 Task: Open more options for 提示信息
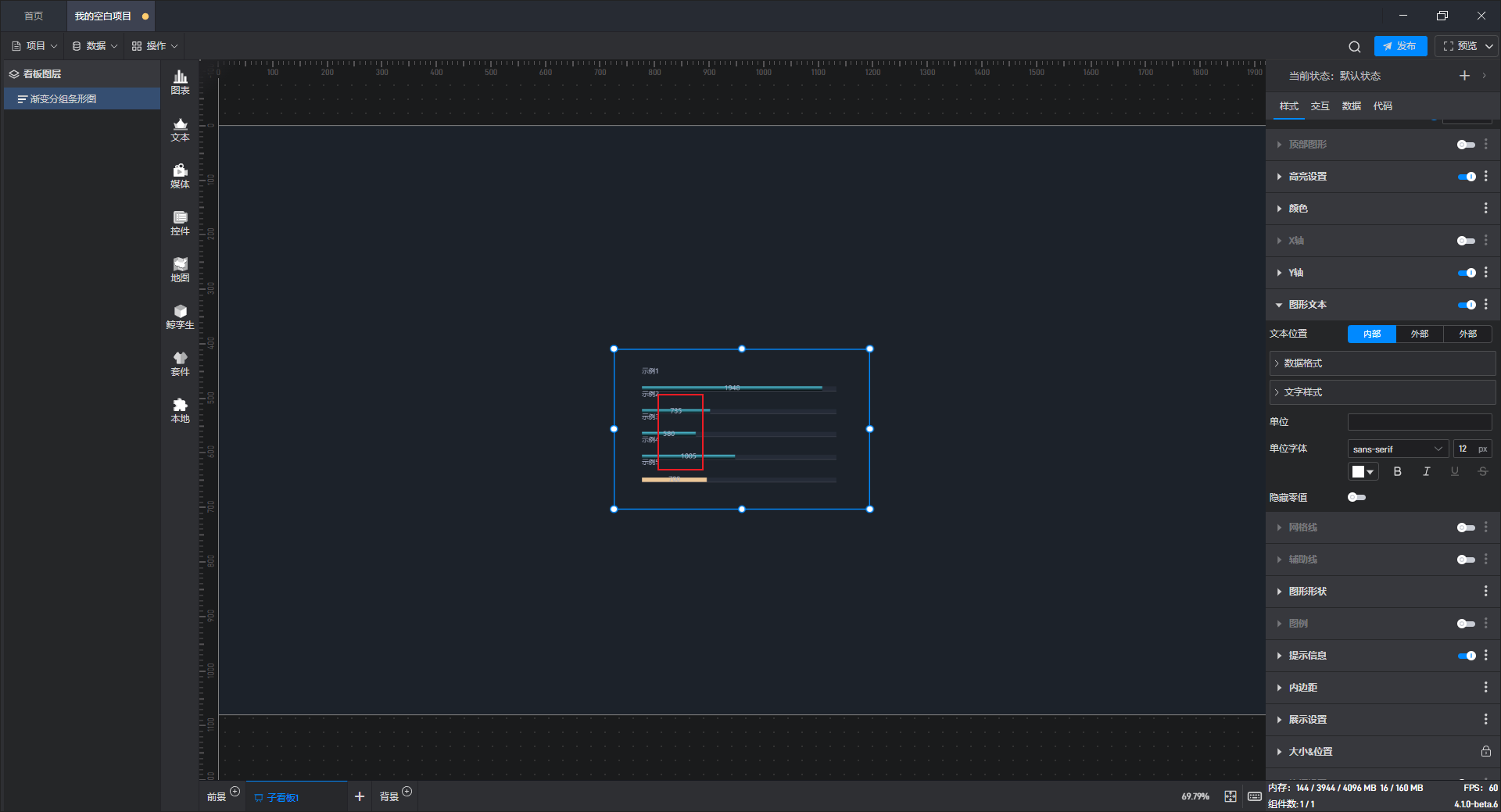(1486, 656)
